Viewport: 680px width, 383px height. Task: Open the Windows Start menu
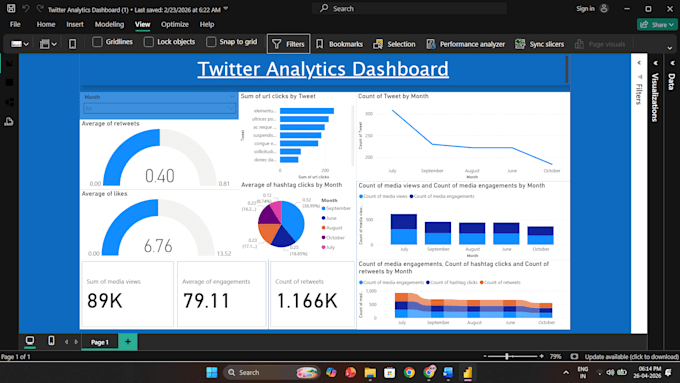pos(212,373)
